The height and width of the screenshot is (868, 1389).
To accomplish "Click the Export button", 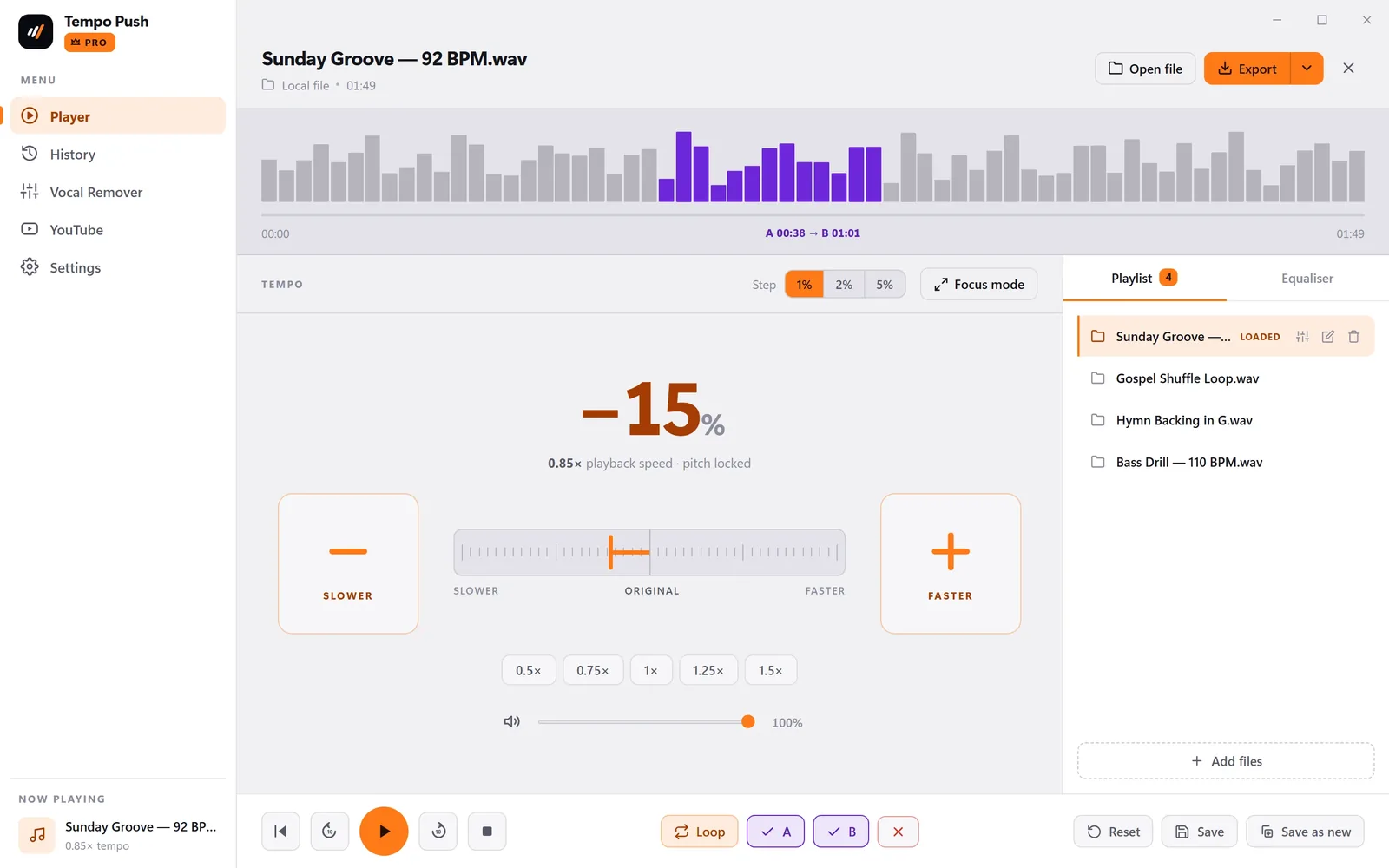I will point(1247,69).
